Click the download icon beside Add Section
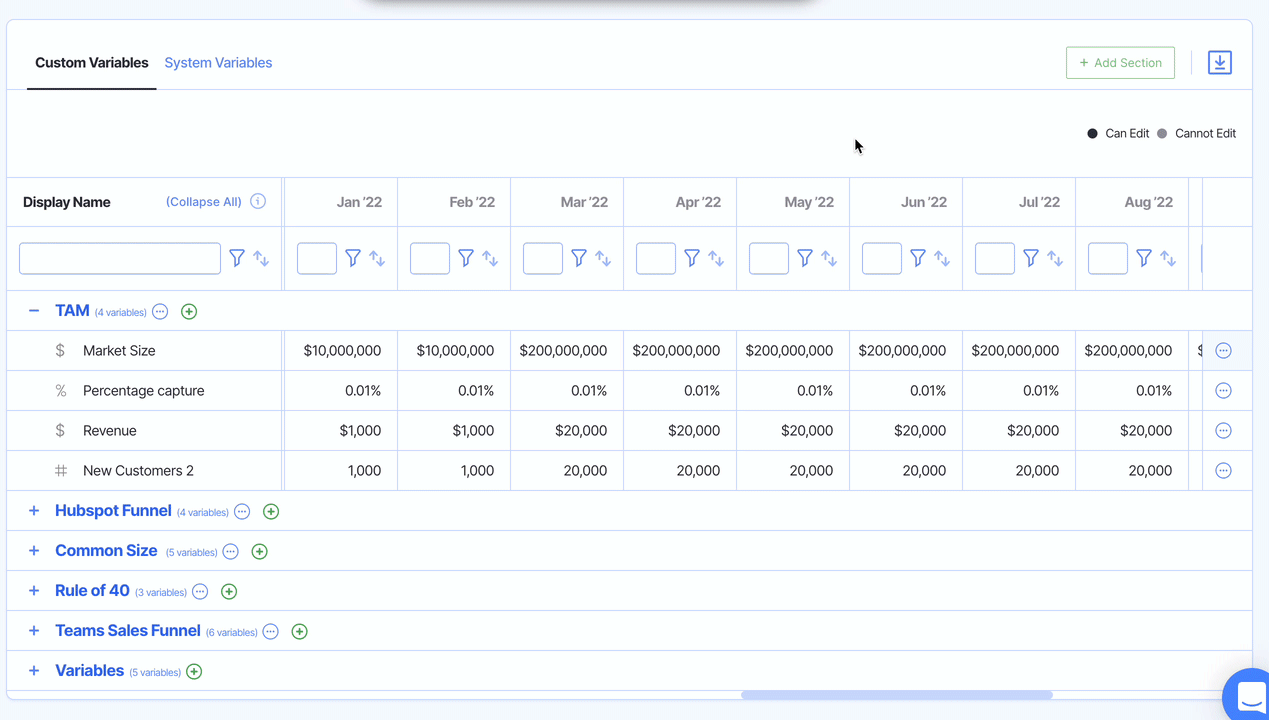1269x720 pixels. tap(1219, 63)
